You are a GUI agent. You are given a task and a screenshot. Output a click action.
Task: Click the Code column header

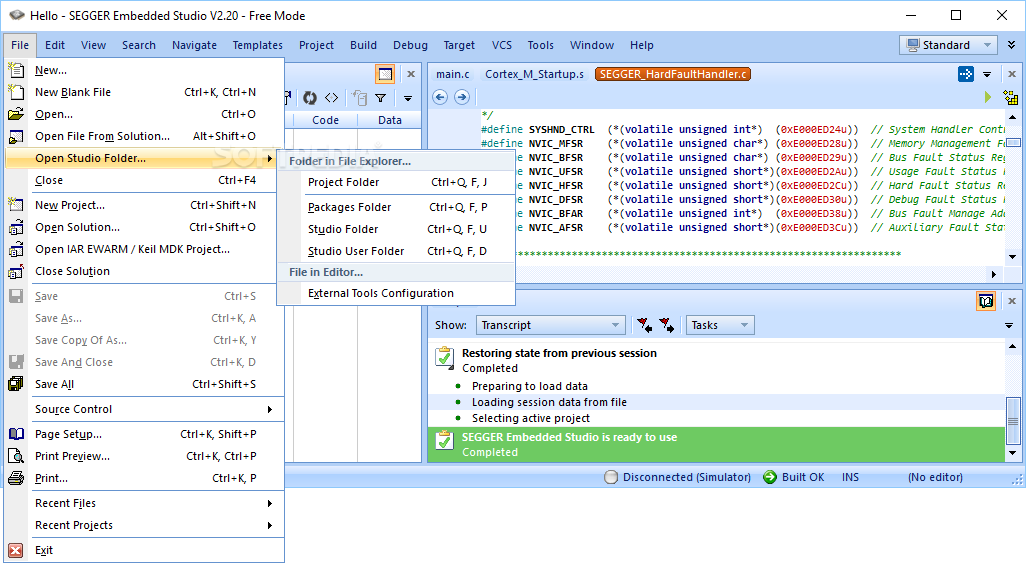coord(325,120)
